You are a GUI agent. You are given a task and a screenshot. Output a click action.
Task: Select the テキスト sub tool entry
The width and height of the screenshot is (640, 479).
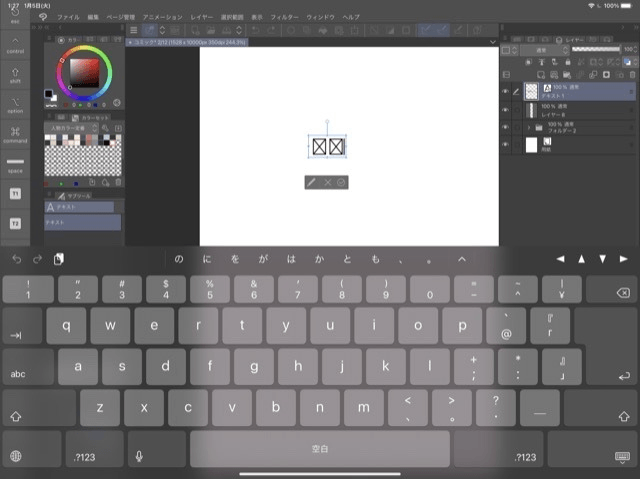point(82,222)
